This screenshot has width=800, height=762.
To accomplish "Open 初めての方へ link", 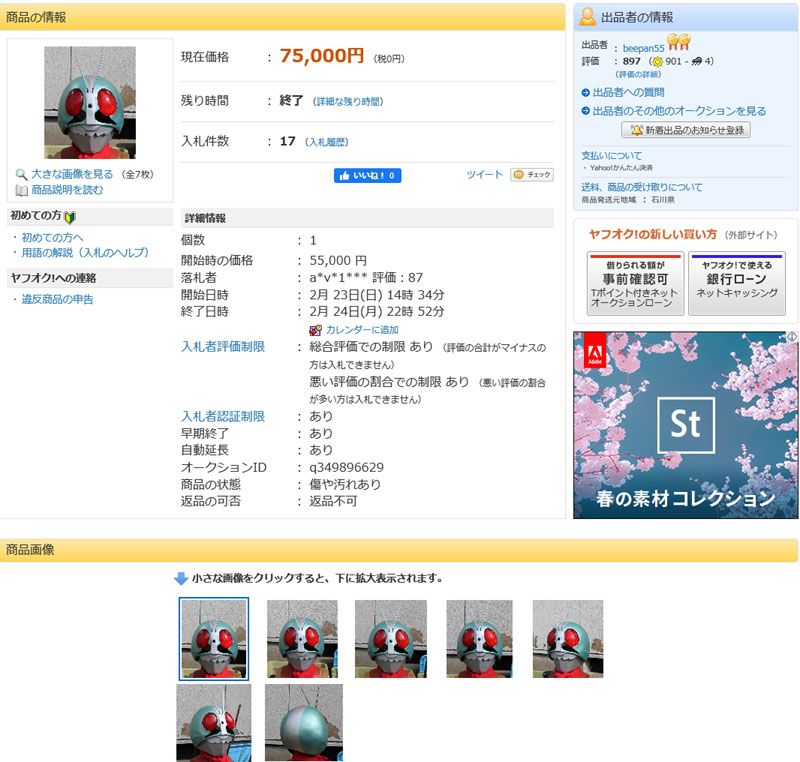I will pyautogui.click(x=52, y=238).
